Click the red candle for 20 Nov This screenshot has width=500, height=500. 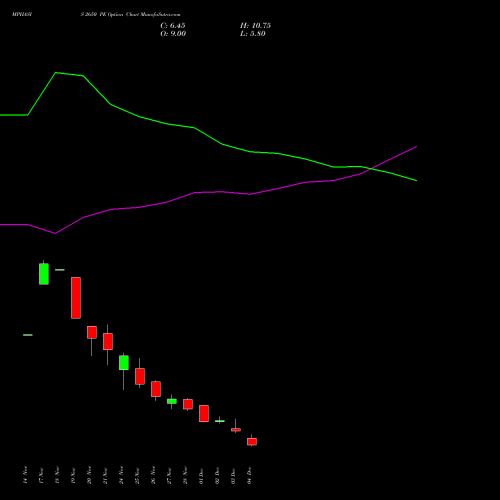pyautogui.click(x=92, y=332)
